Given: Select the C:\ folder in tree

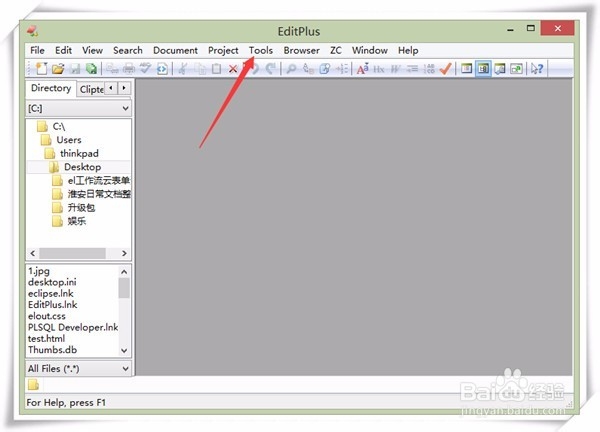Looking at the screenshot, I should click(x=59, y=126).
